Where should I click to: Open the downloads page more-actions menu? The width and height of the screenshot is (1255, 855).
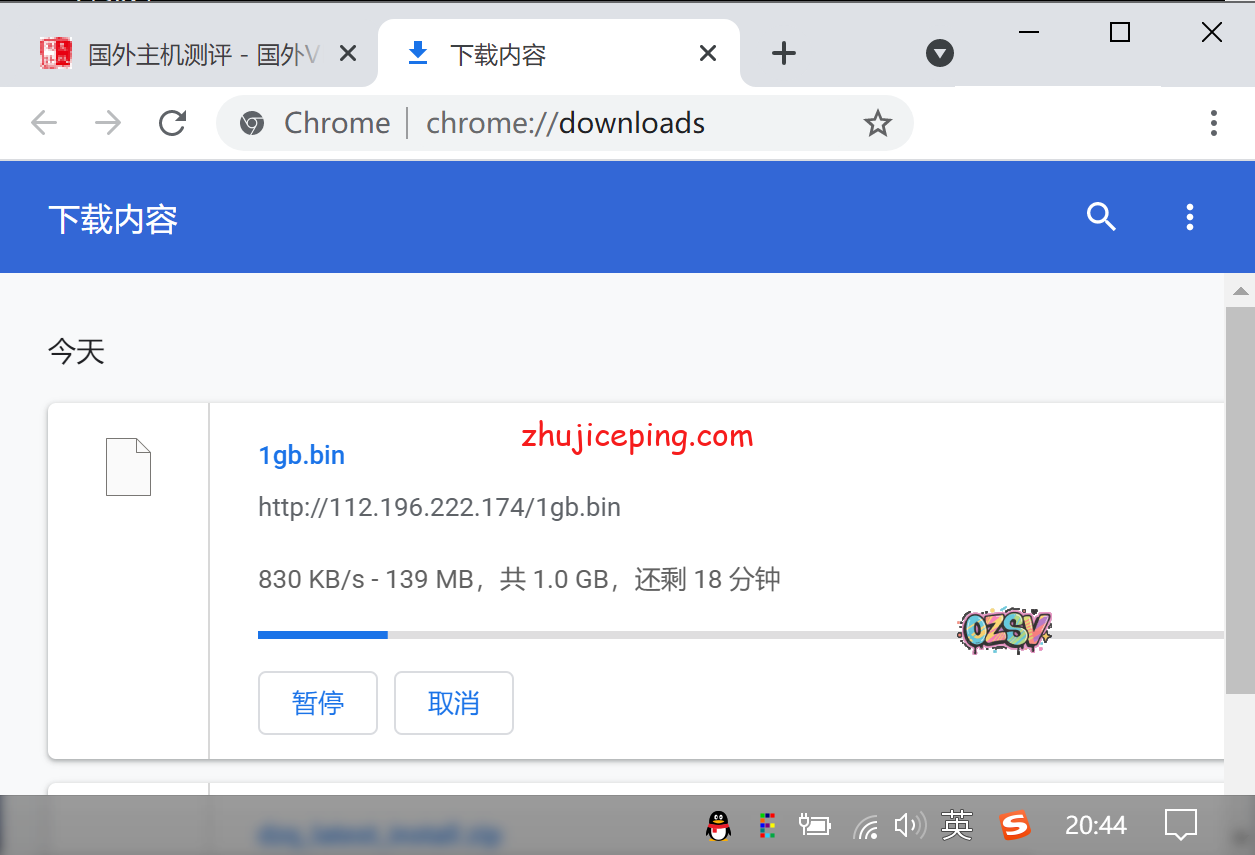point(1189,217)
